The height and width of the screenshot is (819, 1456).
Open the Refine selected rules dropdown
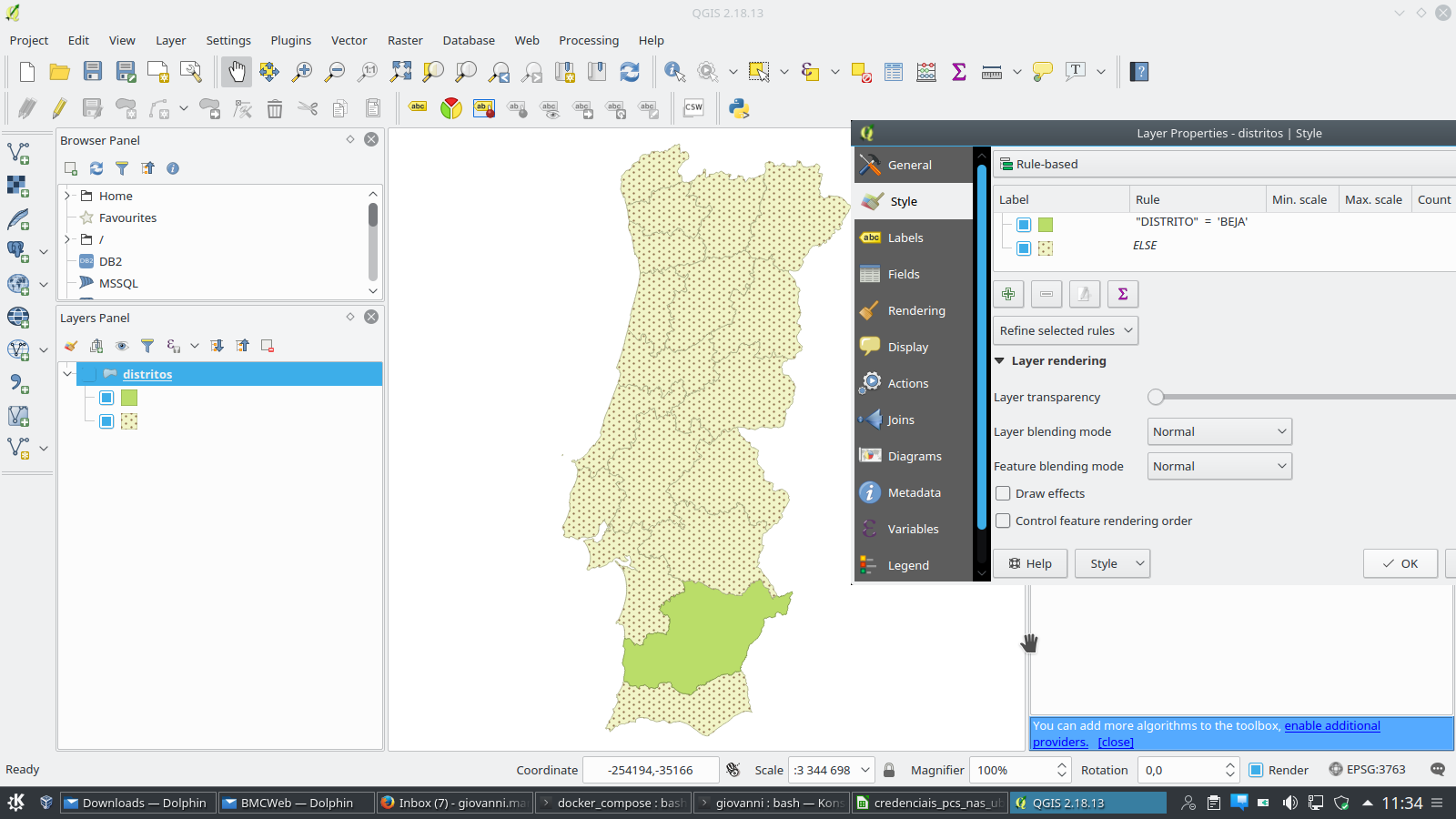click(1065, 330)
